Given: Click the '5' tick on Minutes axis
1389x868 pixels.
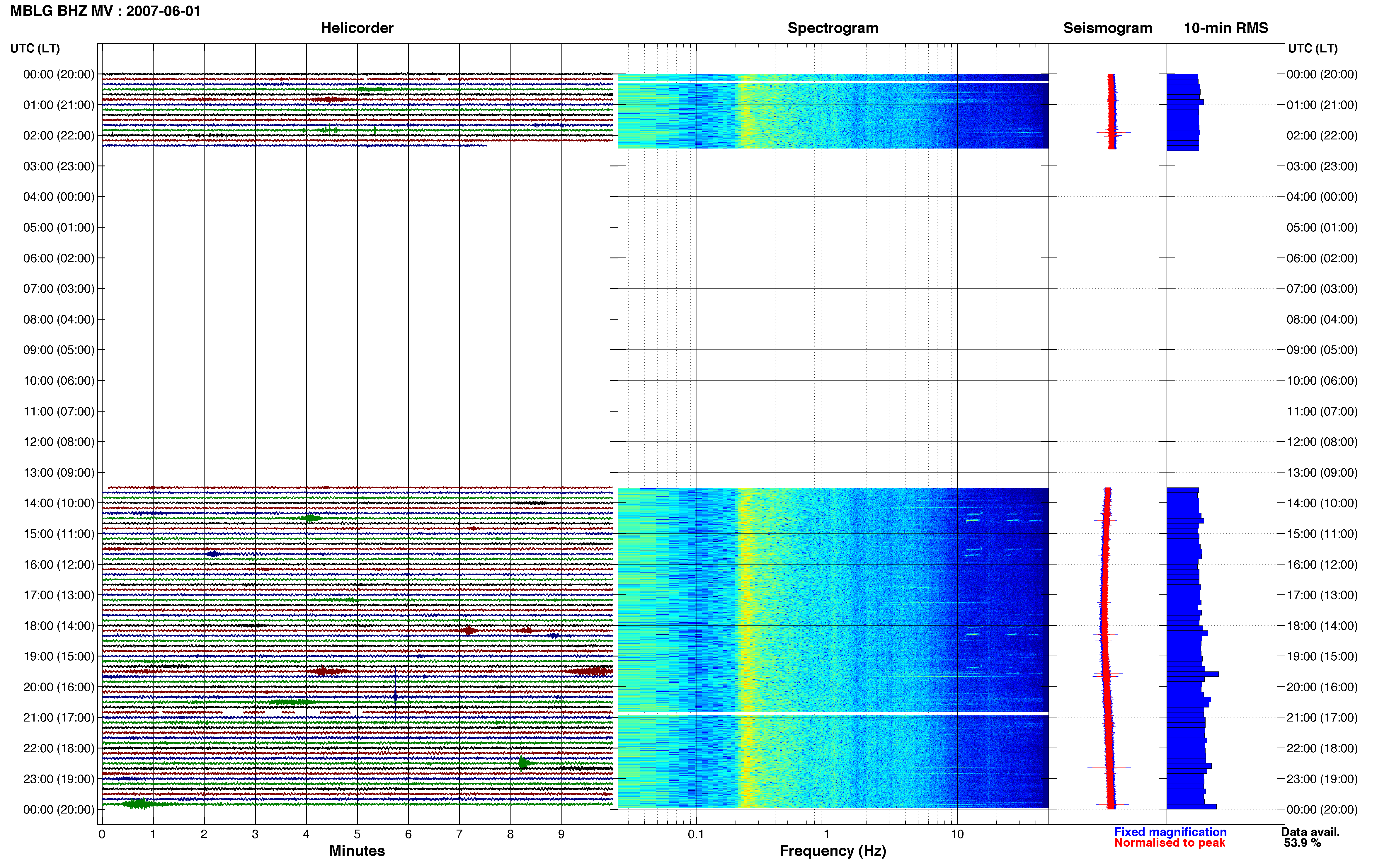Looking at the screenshot, I should pyautogui.click(x=357, y=834).
